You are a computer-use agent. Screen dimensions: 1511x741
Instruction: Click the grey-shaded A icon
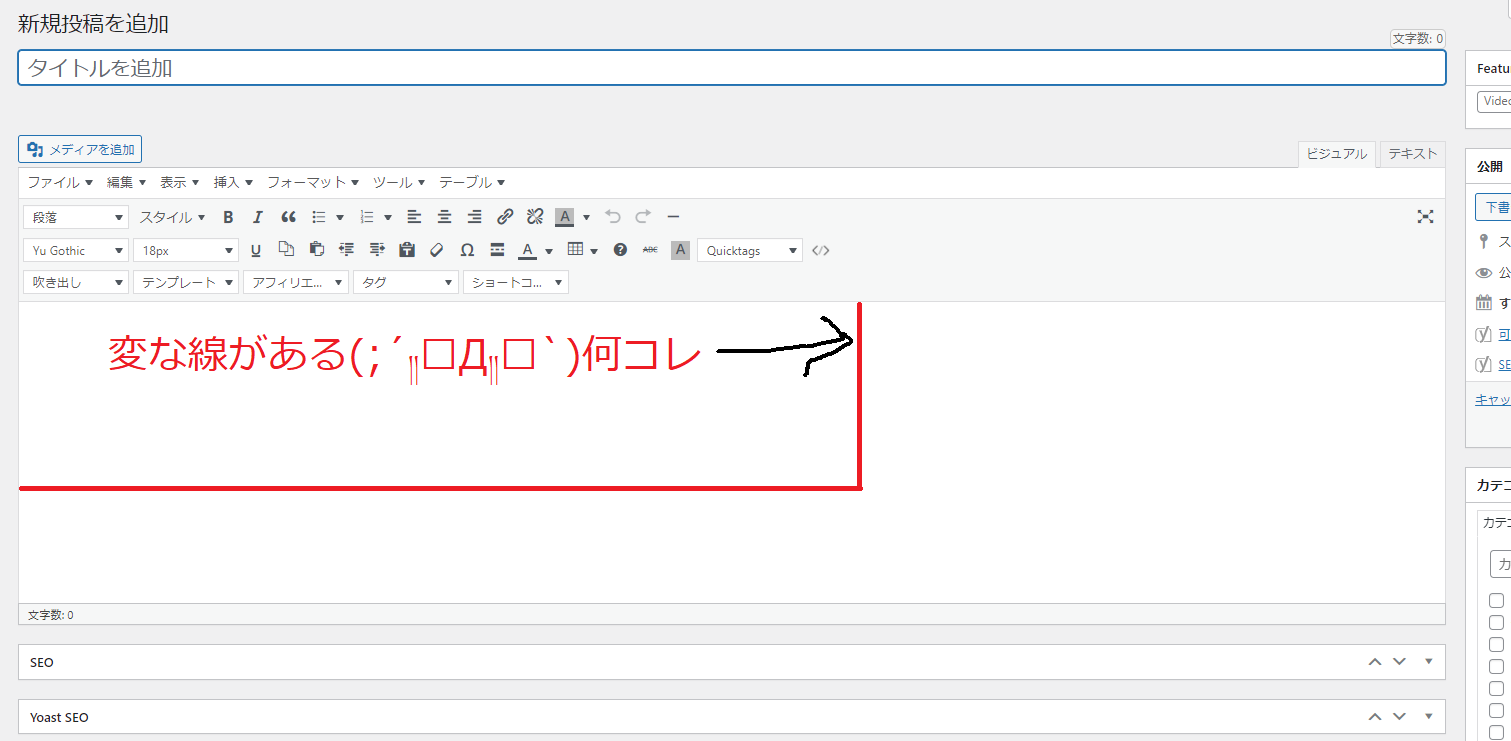[x=681, y=250]
